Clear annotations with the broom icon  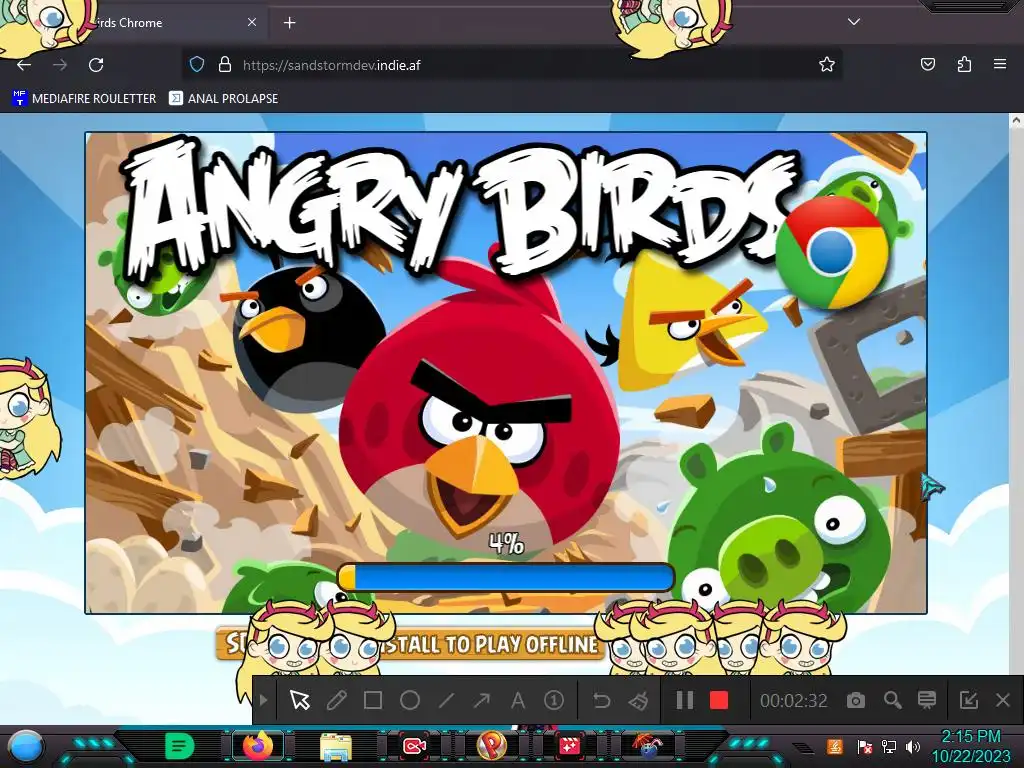point(637,701)
